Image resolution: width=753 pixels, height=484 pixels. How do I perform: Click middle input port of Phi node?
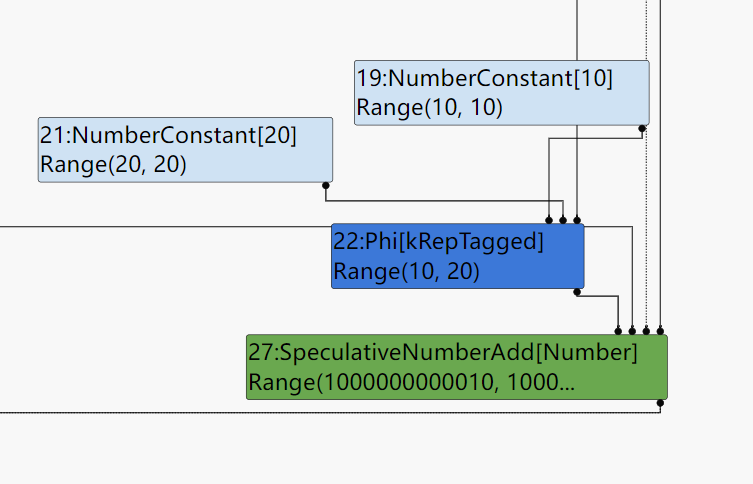coord(563,219)
